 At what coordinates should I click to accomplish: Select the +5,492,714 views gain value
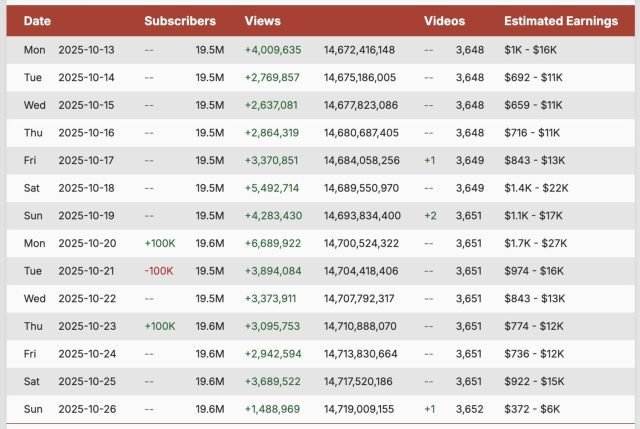coord(272,187)
